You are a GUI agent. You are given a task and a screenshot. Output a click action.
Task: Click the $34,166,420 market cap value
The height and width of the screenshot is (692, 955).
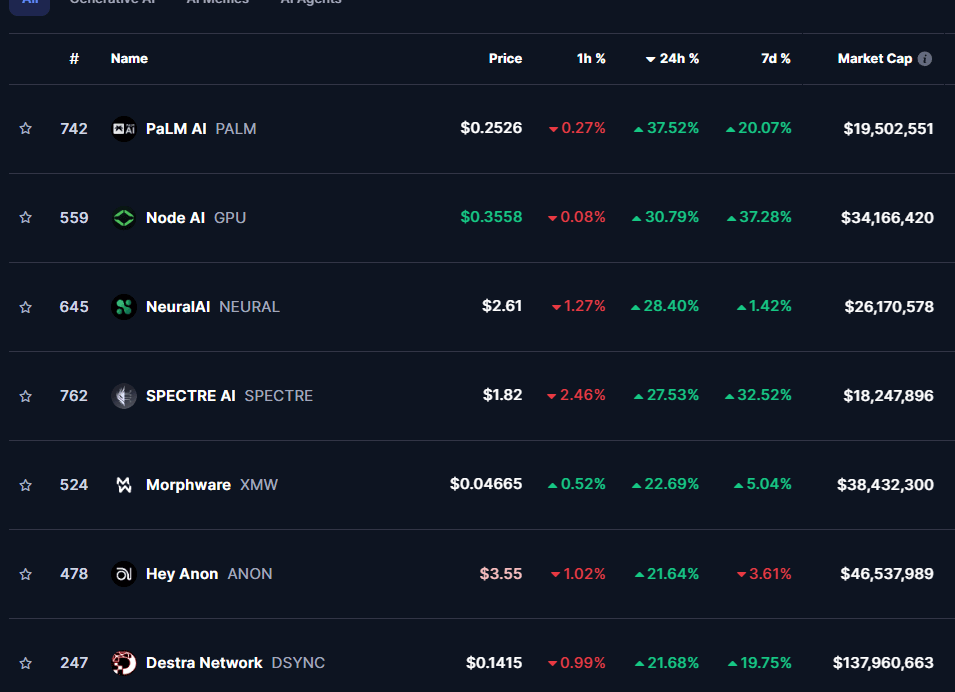click(887, 217)
